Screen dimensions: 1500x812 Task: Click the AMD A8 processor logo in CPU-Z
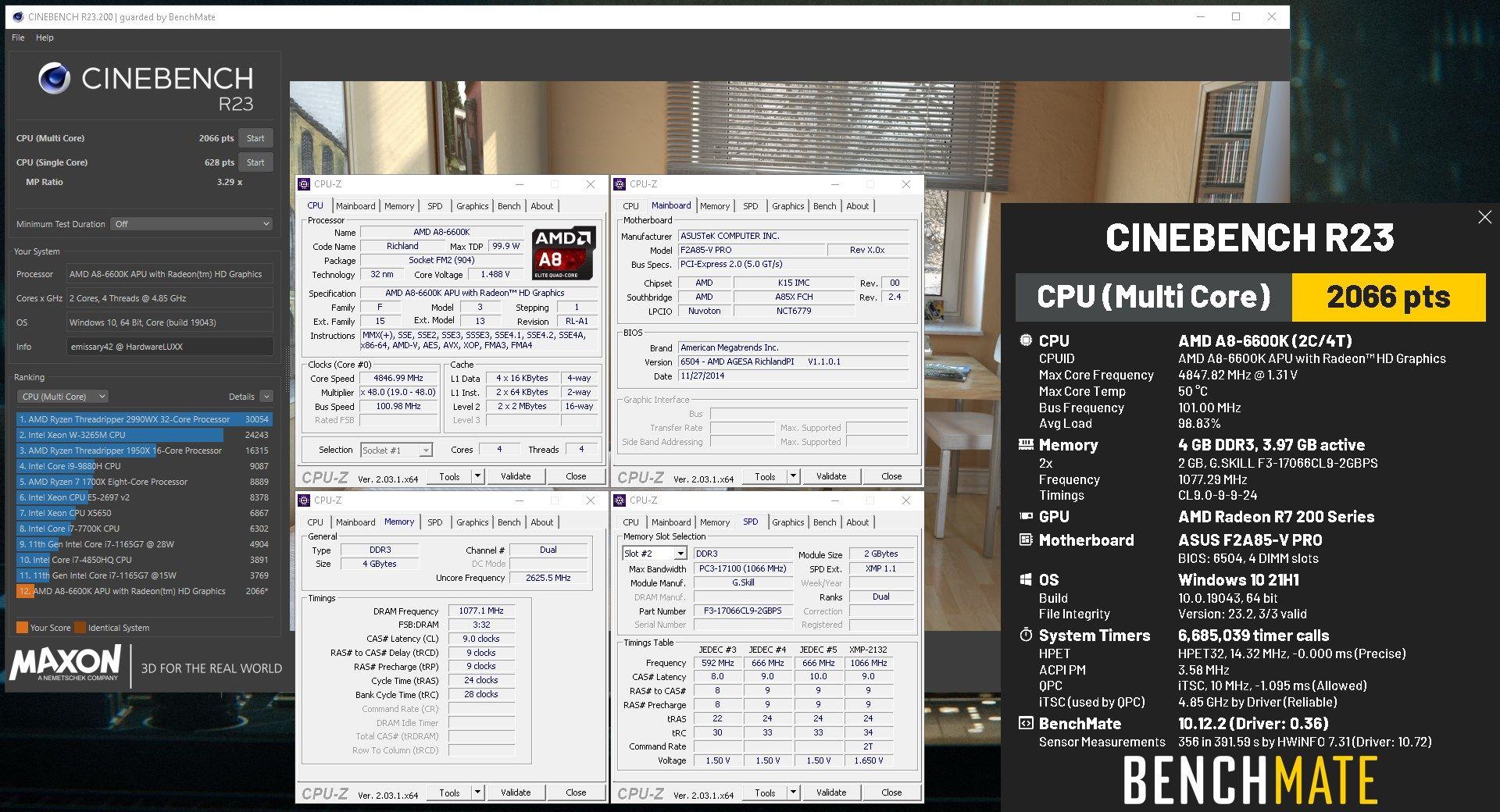click(x=564, y=253)
